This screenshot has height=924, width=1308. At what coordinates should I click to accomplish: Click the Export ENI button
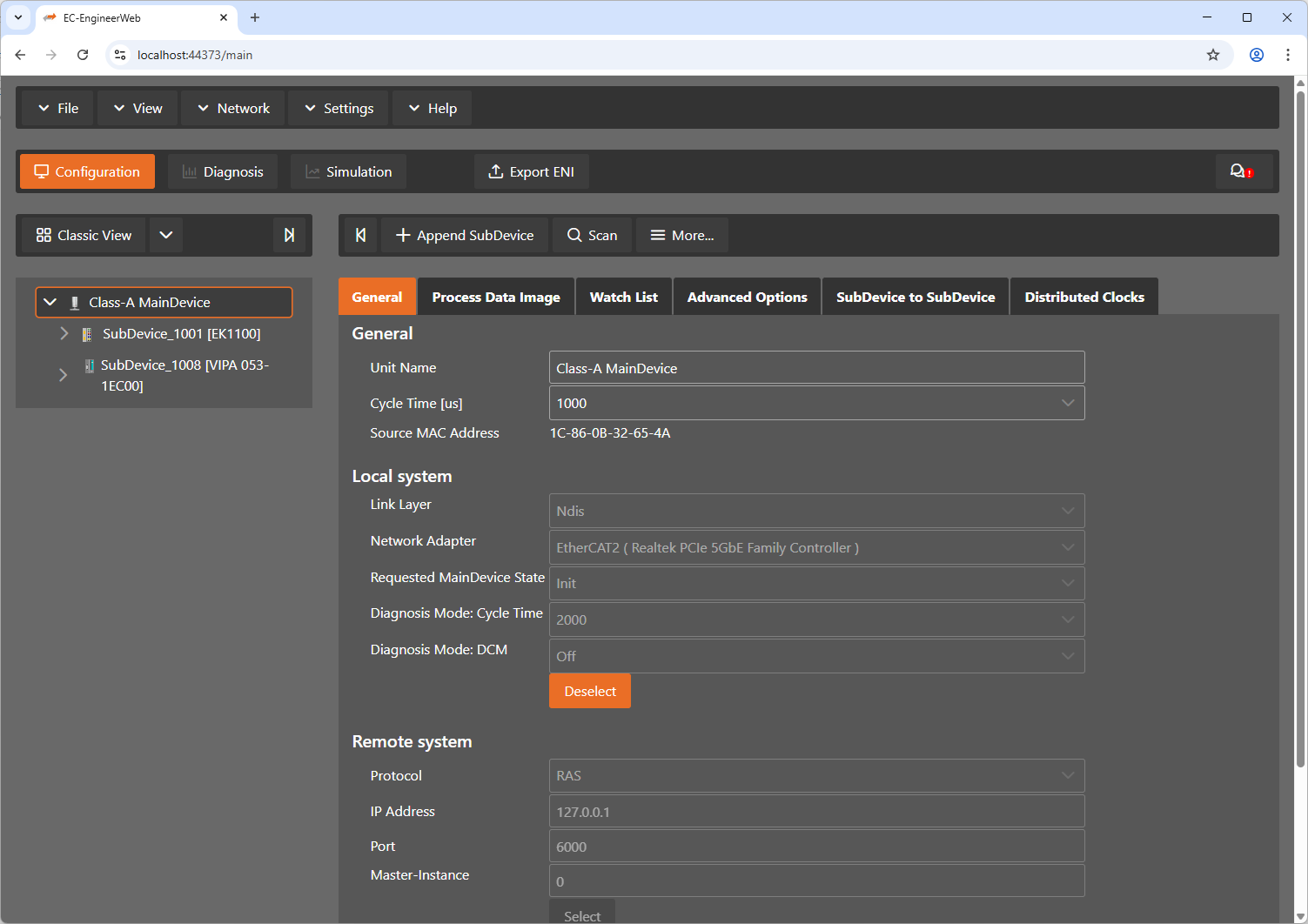(531, 171)
